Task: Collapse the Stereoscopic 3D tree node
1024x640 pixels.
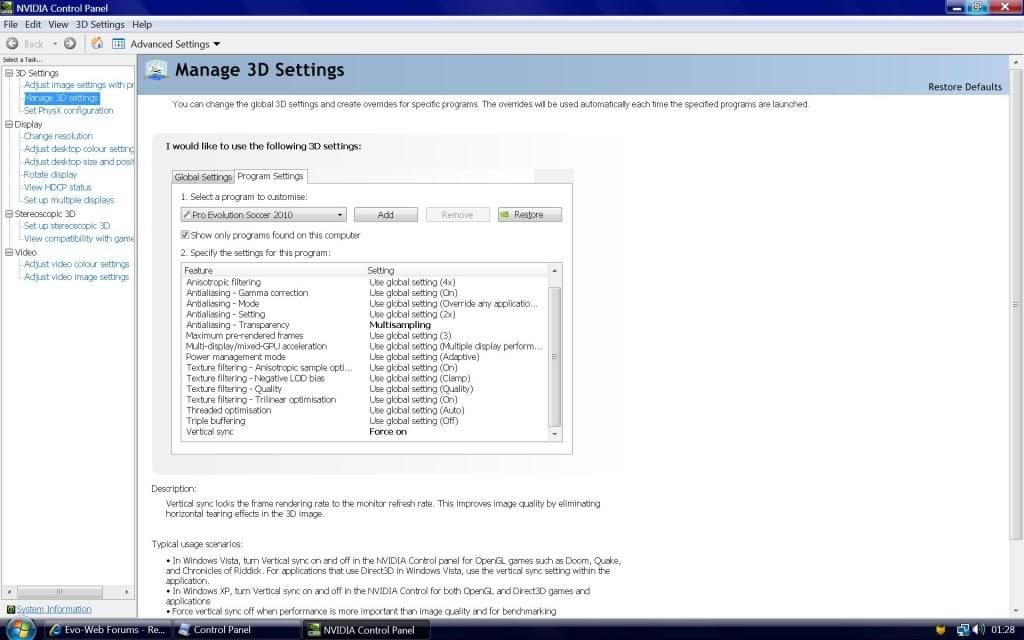Action: [9, 214]
